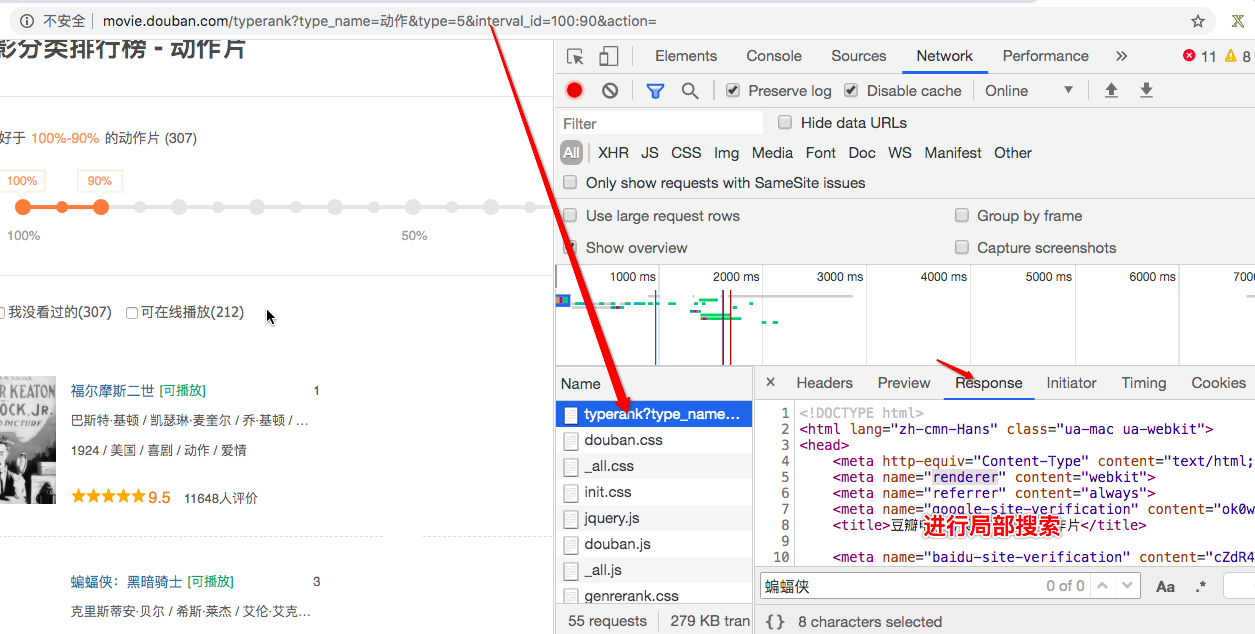
Task: Click the extension icon in address bar
Action: coord(1236,21)
